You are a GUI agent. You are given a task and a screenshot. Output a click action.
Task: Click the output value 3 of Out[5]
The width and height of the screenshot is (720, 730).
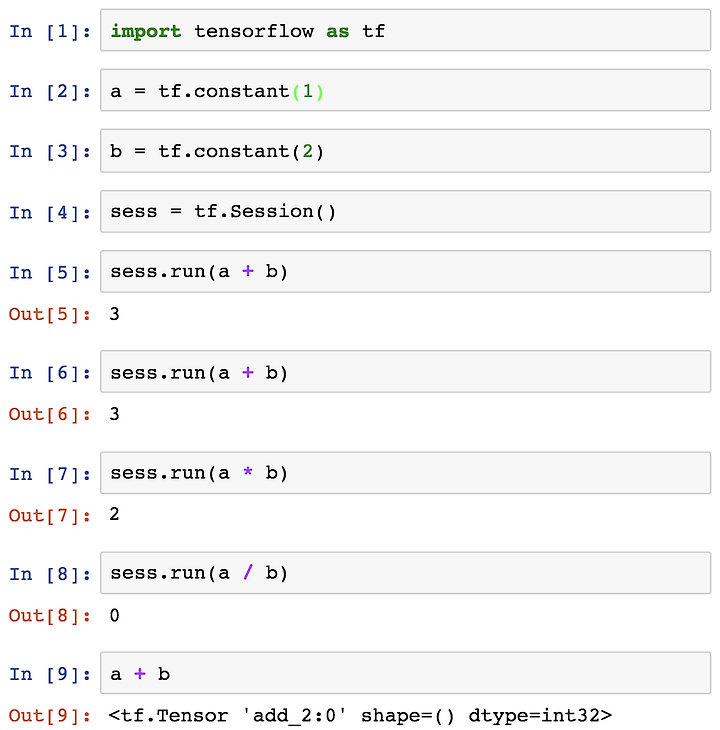coord(114,314)
